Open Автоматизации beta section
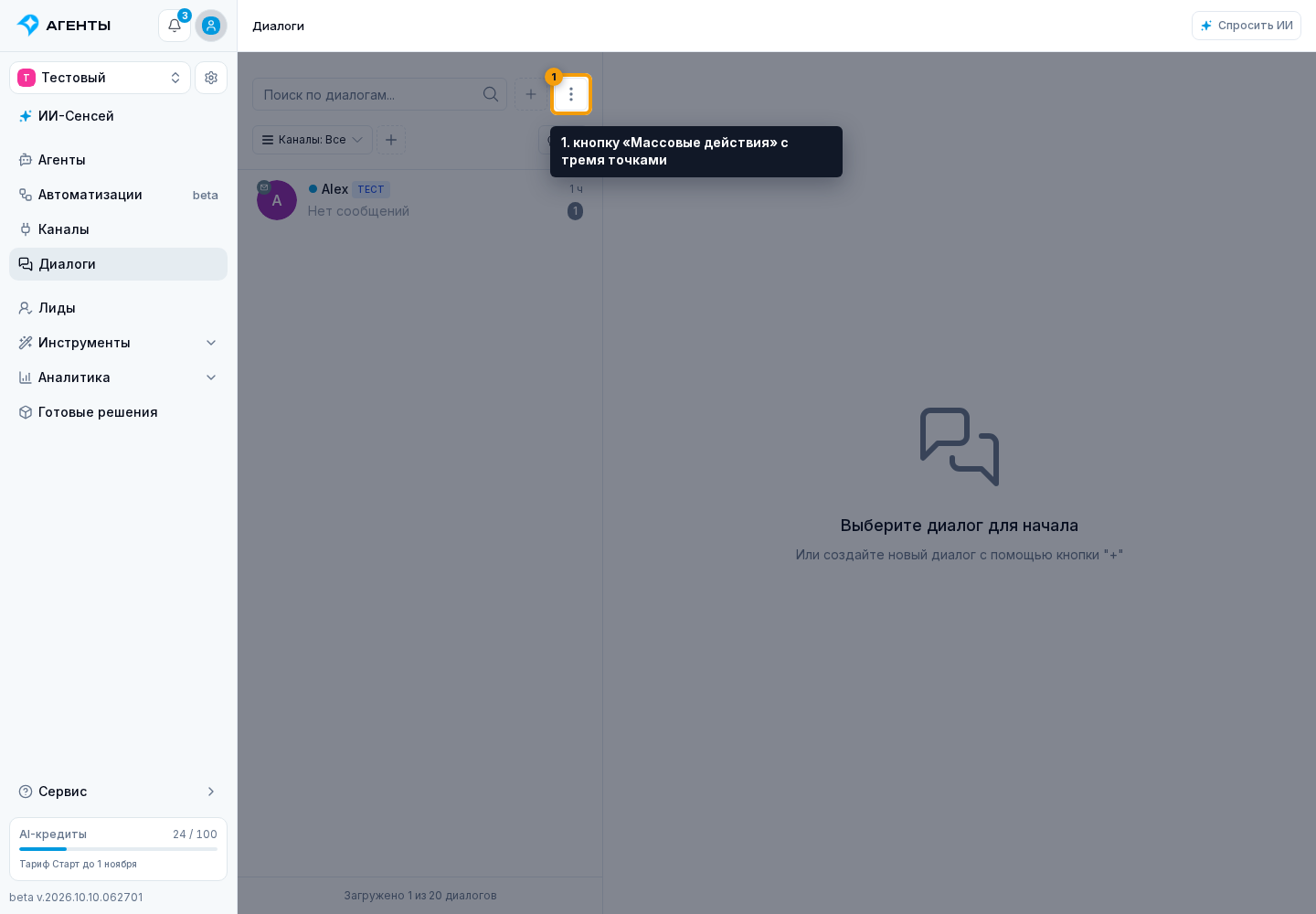1316x914 pixels. 119,195
